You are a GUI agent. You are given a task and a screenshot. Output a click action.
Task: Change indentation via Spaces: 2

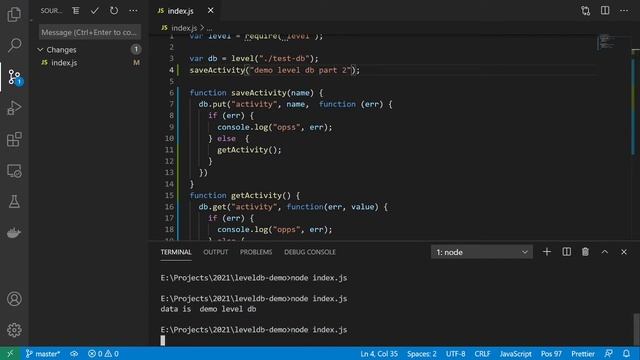(x=422, y=353)
